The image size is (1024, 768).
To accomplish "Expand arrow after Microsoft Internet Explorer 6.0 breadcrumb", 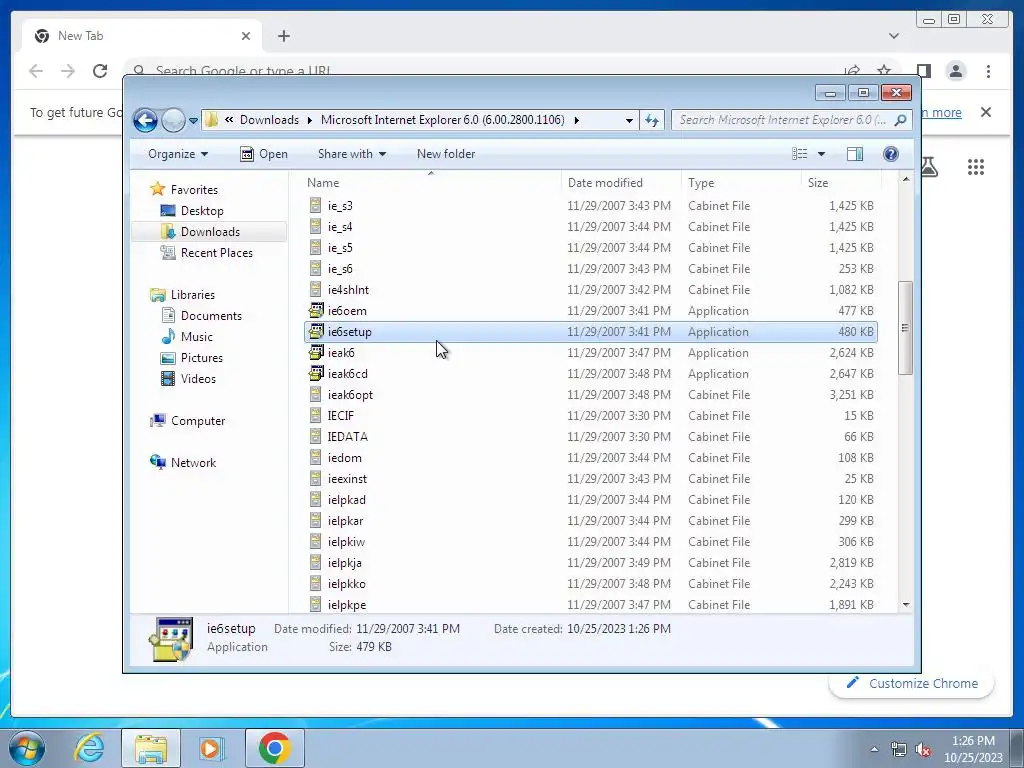I will click(x=577, y=120).
